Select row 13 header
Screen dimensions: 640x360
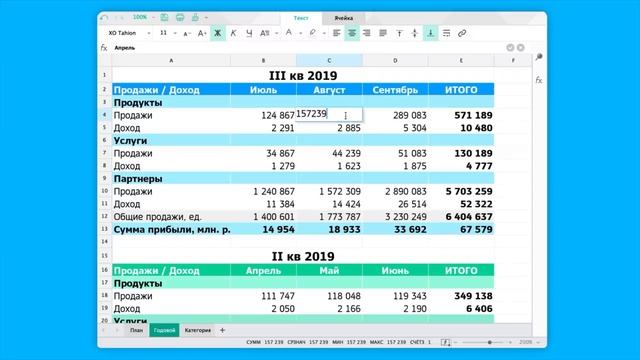(x=104, y=229)
